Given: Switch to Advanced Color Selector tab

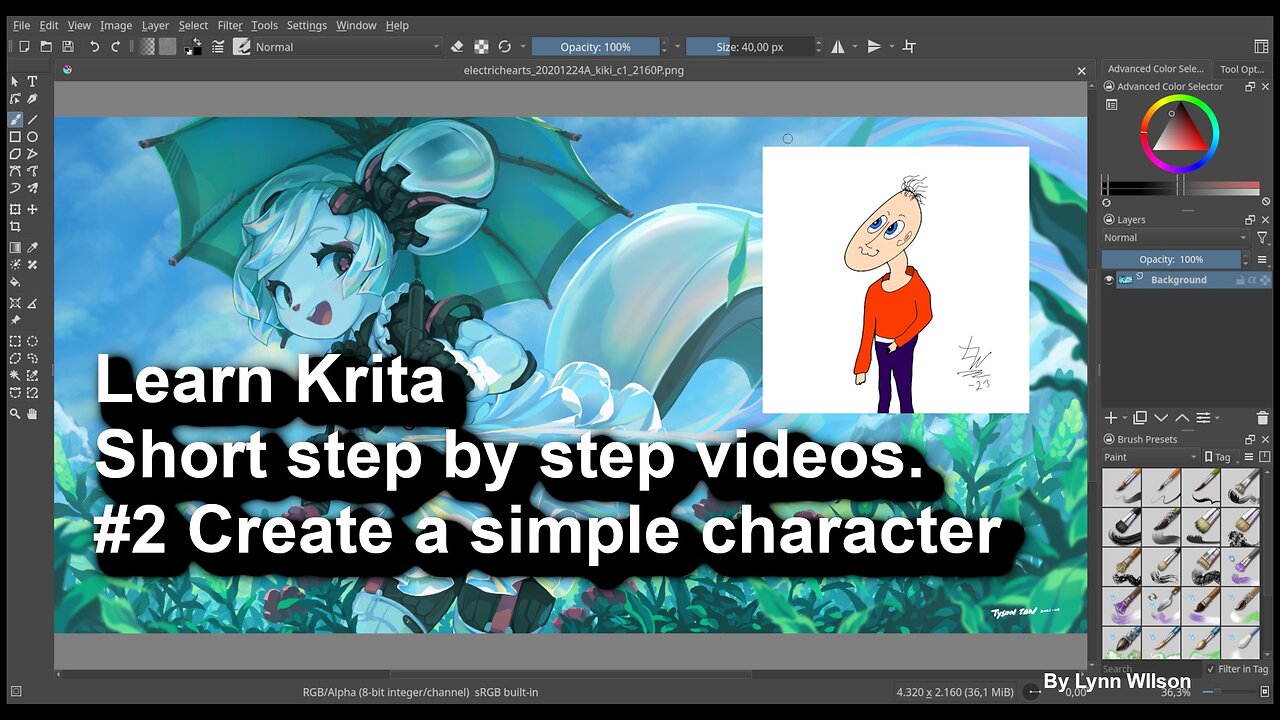Looking at the screenshot, I should tap(1155, 69).
